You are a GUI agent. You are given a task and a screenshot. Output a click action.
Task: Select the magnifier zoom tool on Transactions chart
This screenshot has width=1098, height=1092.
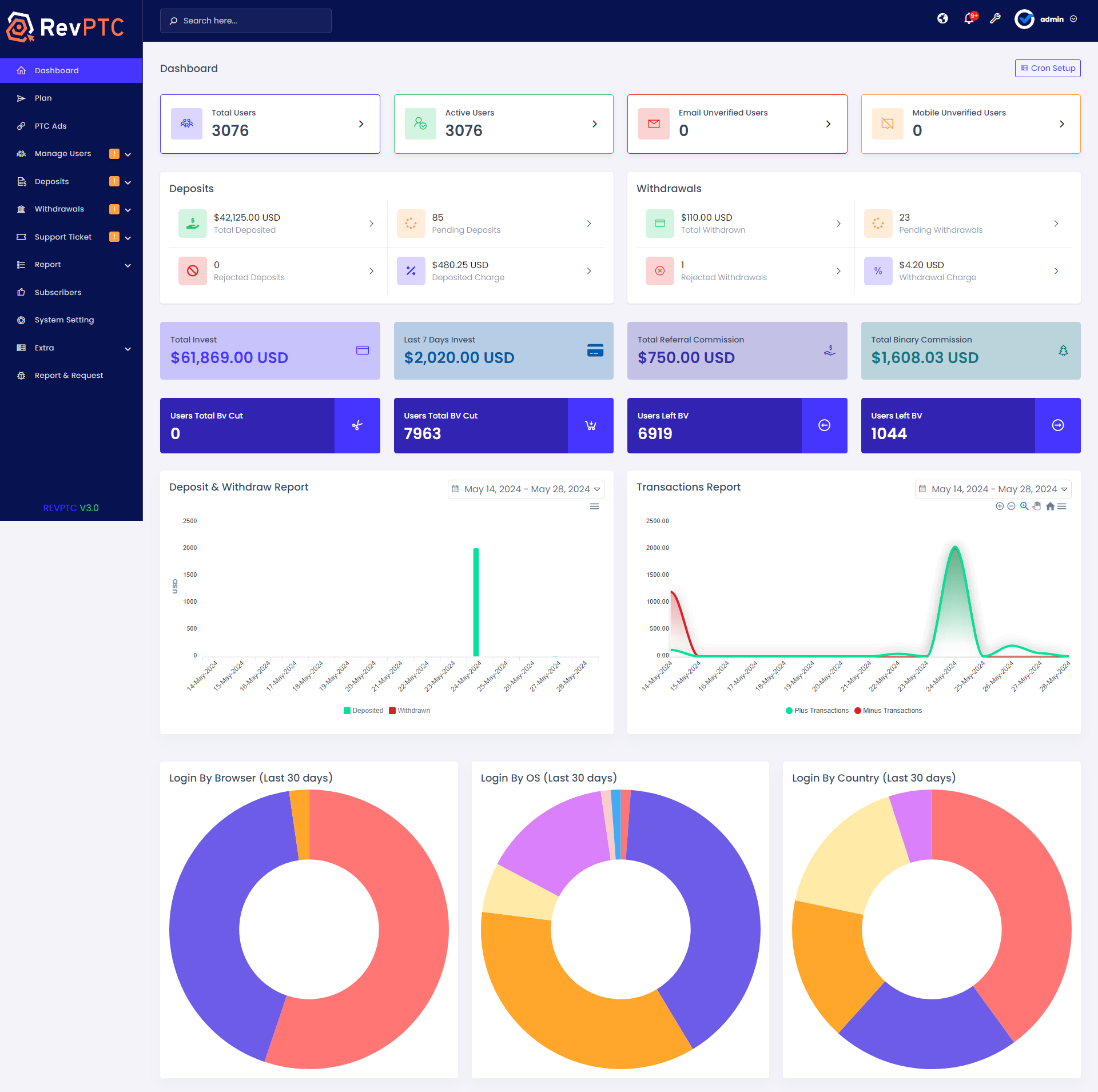click(1024, 506)
